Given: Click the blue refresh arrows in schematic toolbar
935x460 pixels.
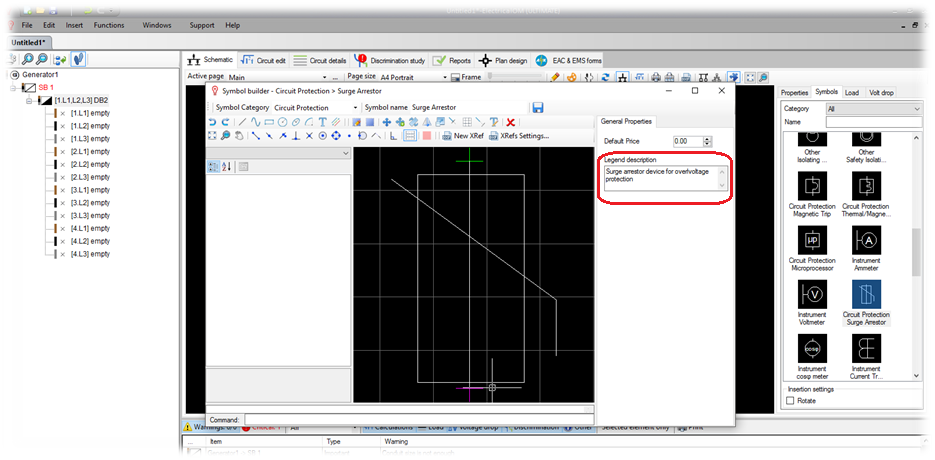Looking at the screenshot, I should point(605,77).
